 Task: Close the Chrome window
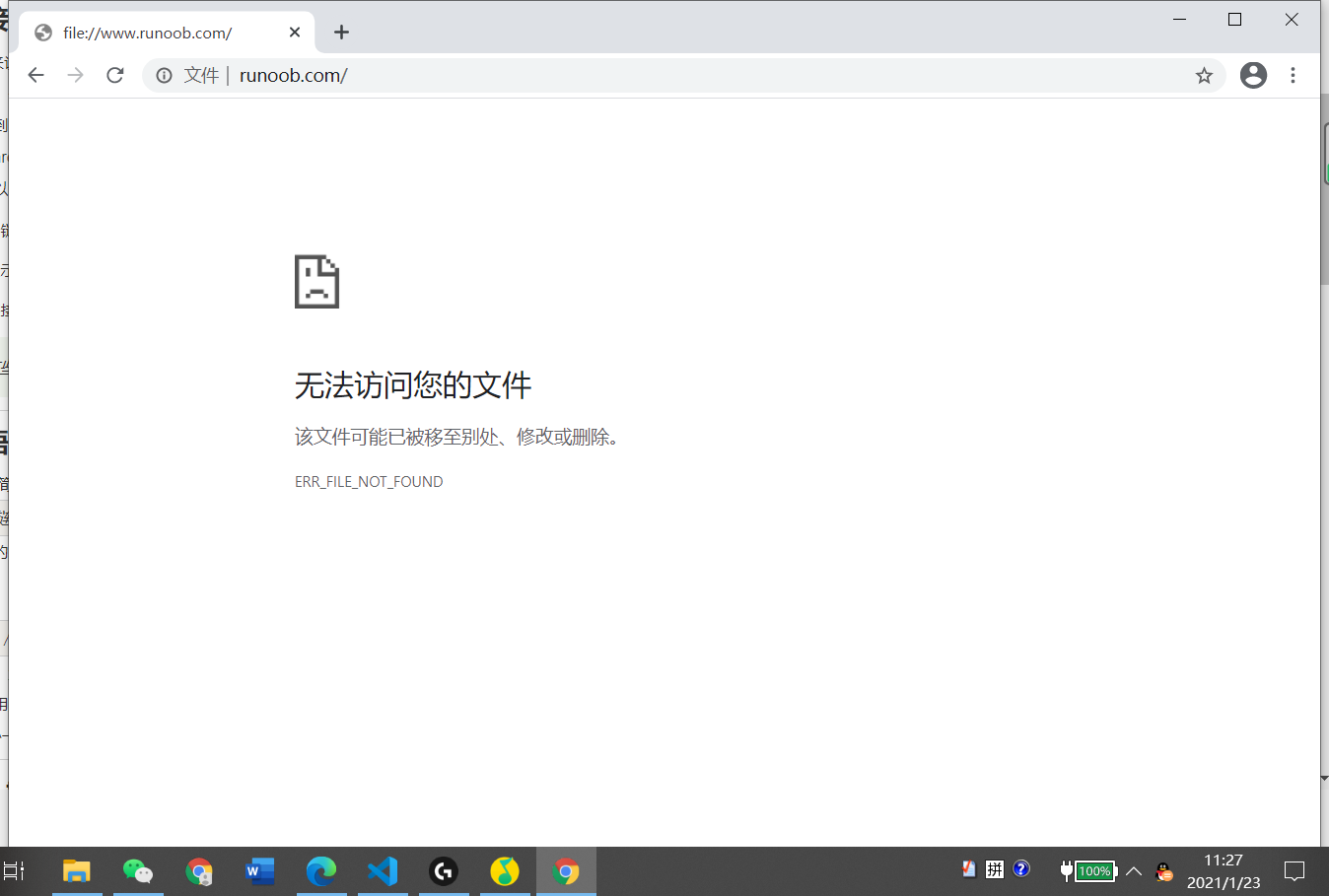[1292, 20]
